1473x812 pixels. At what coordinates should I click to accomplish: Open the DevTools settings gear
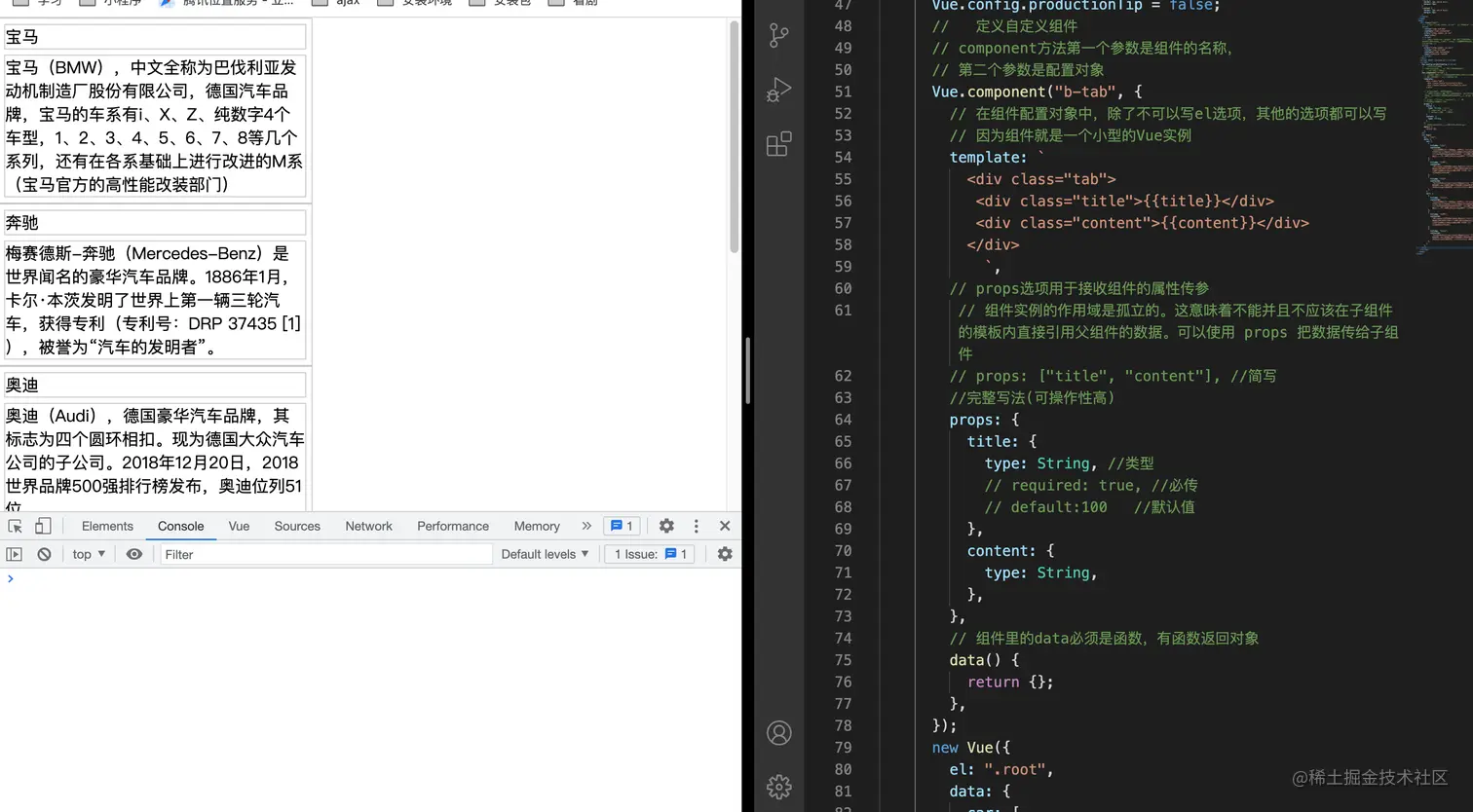666,526
